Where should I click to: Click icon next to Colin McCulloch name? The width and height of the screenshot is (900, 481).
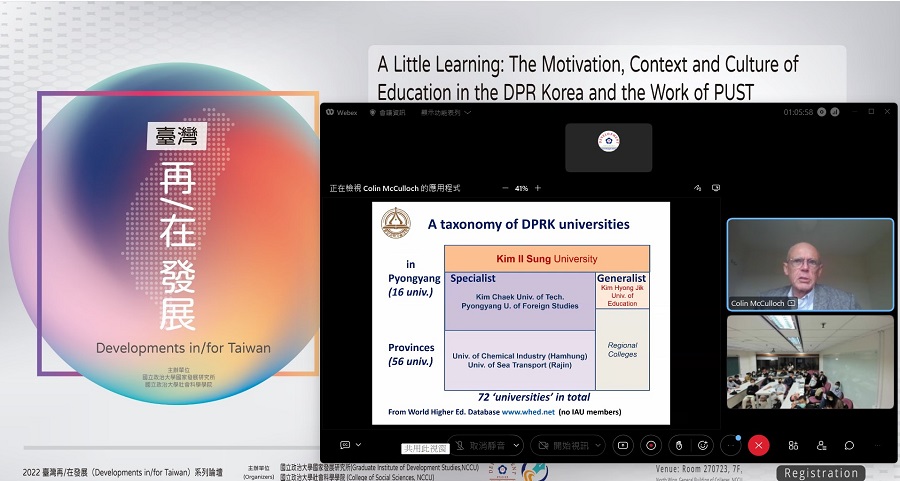(791, 303)
